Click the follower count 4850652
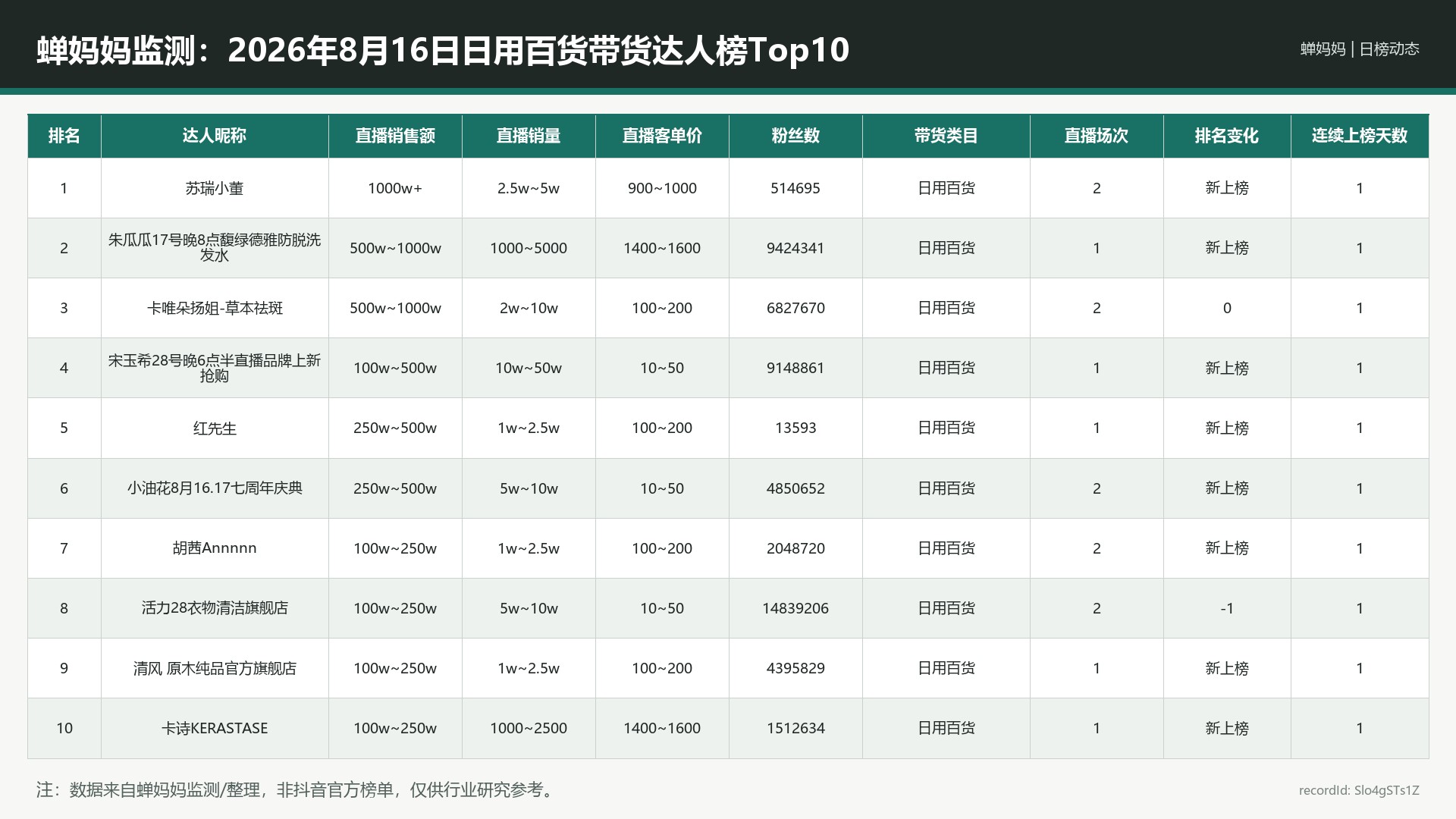This screenshot has width=1456, height=819. coord(795,488)
